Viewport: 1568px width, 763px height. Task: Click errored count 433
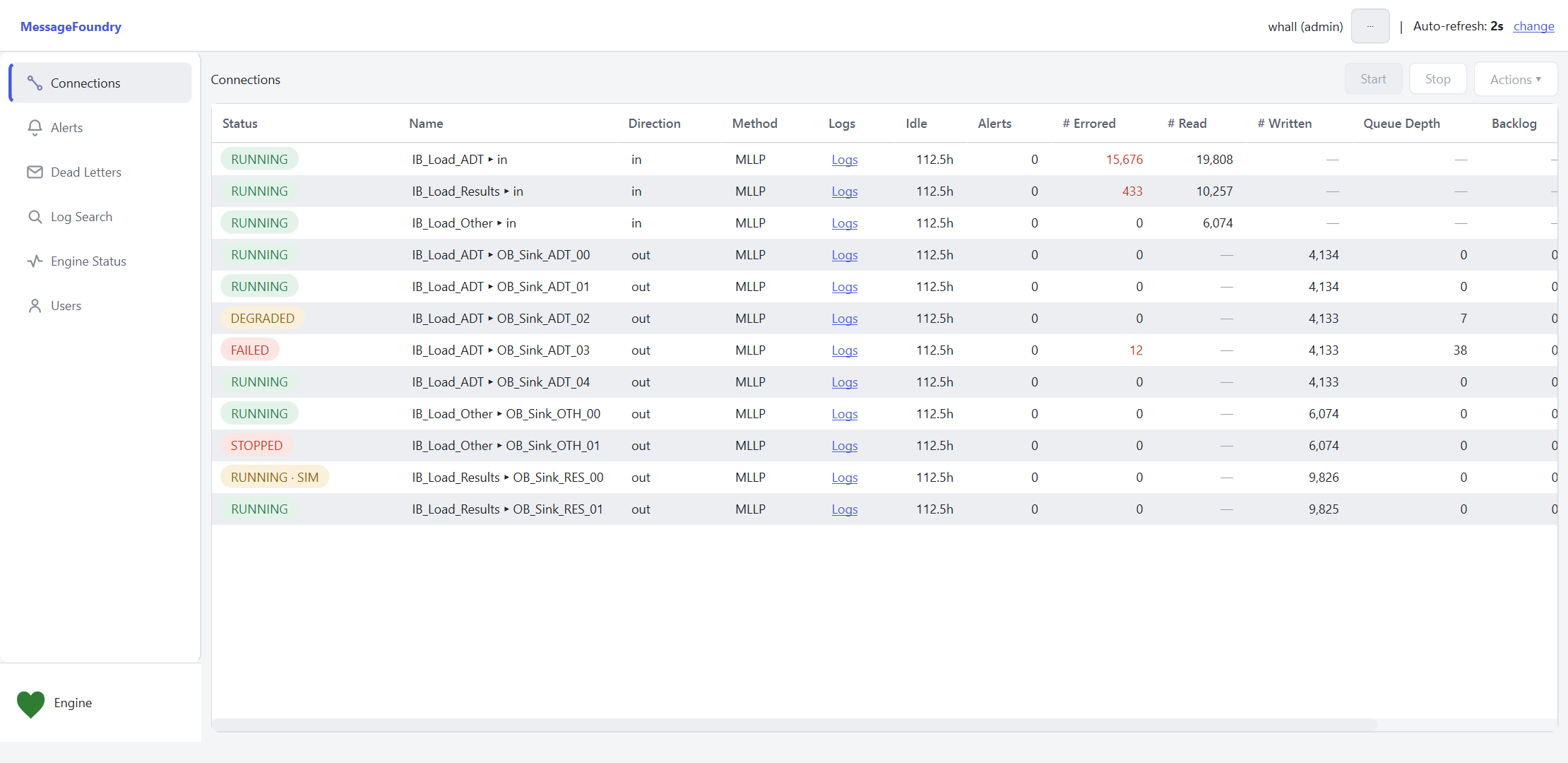tap(1132, 191)
